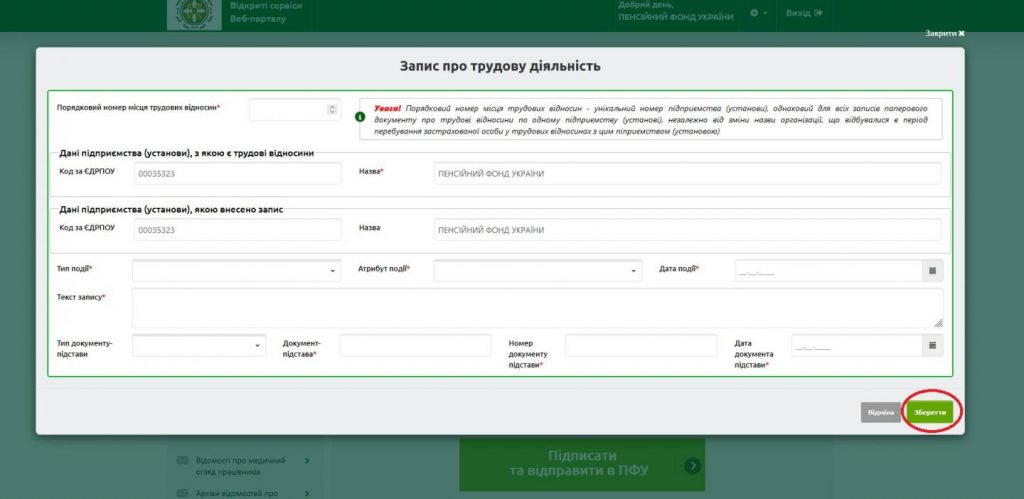Image resolution: width=1024 pixels, height=499 pixels.
Task: Open the Дата події calendar picker icon
Action: pos(931,271)
